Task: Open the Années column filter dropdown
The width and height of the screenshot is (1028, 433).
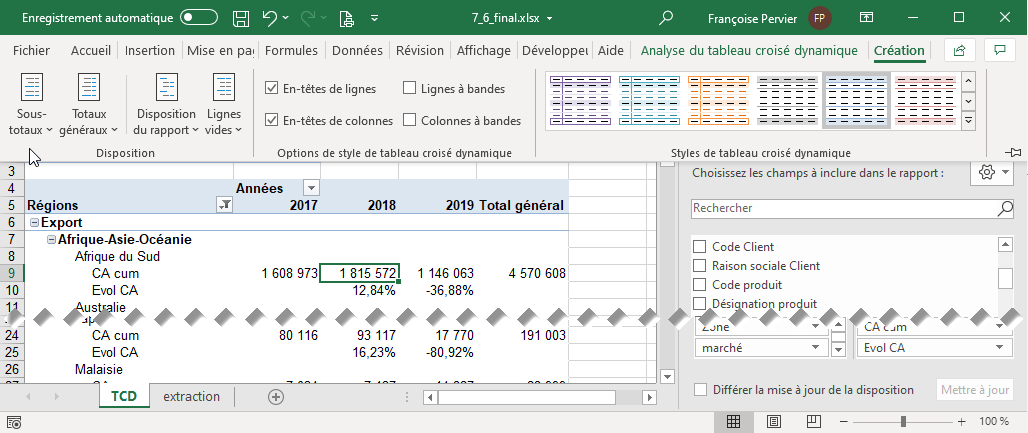Action: pos(311,188)
